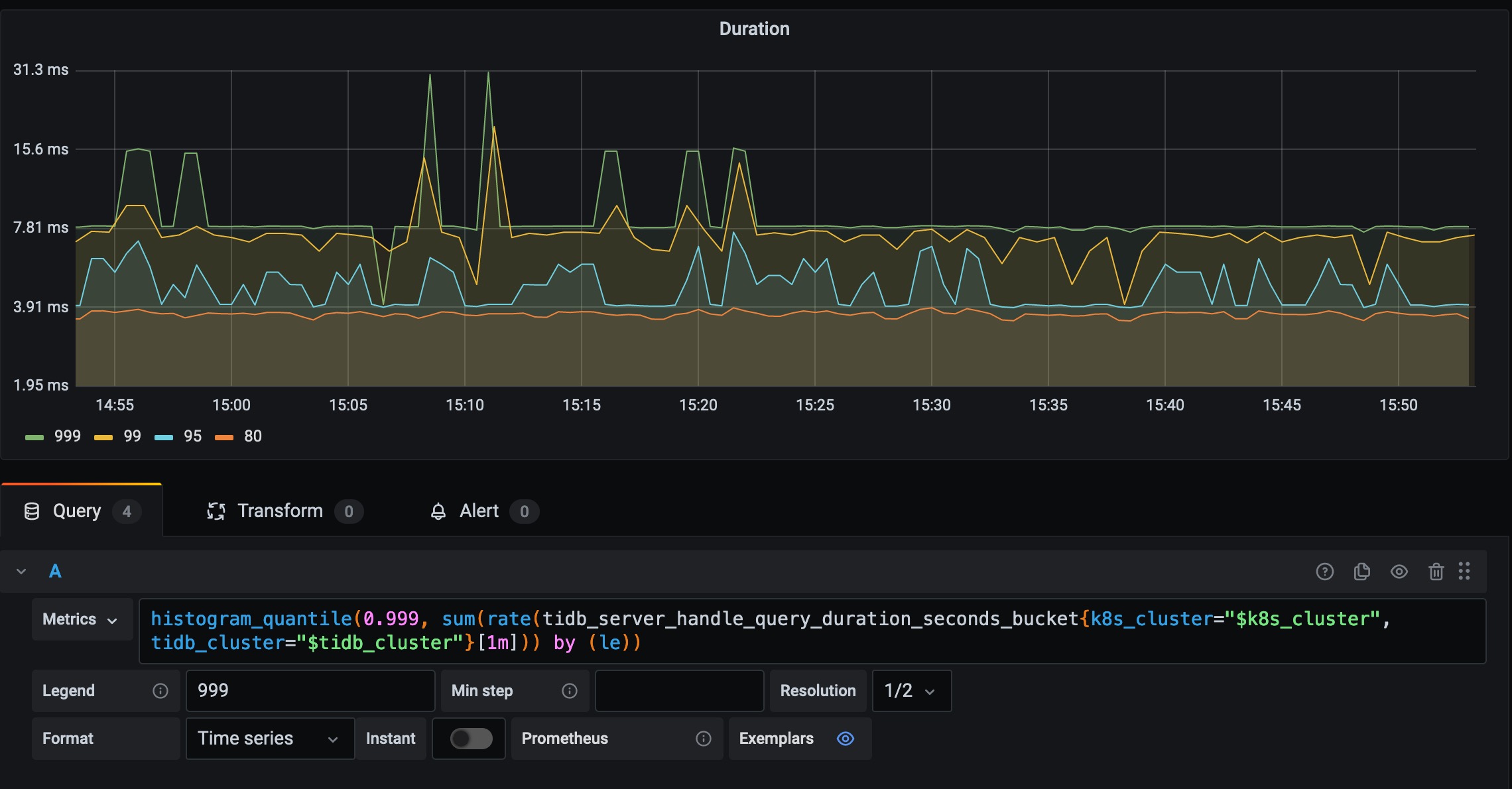Toggle Exemplars eye icon
Image resolution: width=1512 pixels, height=789 pixels.
[845, 739]
